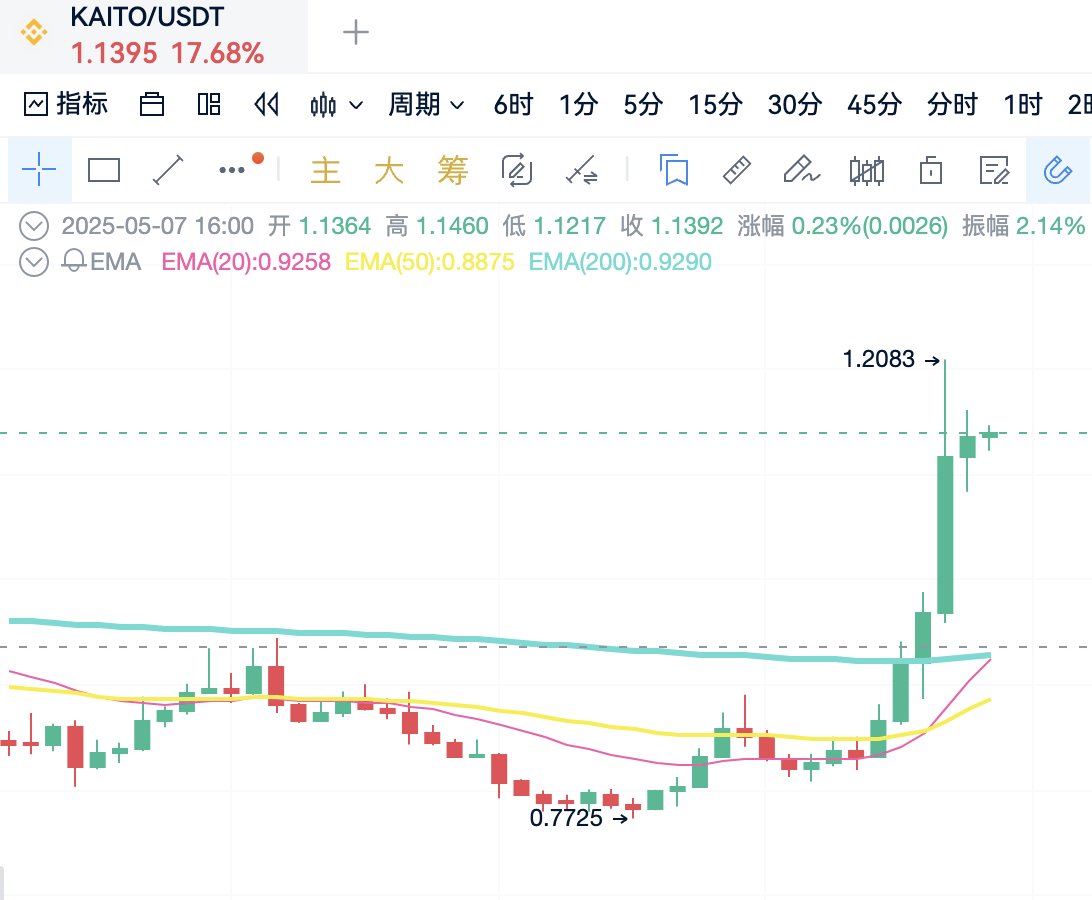Viewport: 1092px width, 900px height.
Task: Open the 指标 indicators panel
Action: [66, 104]
